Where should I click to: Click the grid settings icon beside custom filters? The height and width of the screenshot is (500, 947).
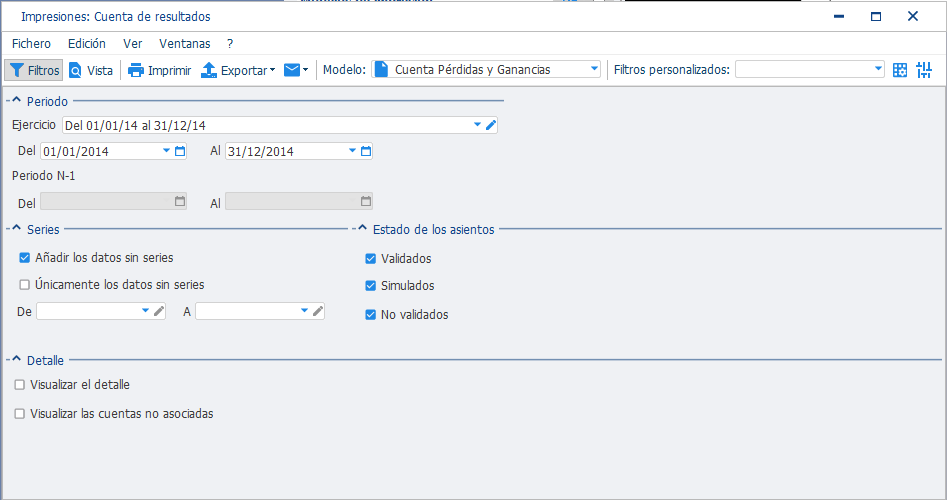pyautogui.click(x=900, y=70)
